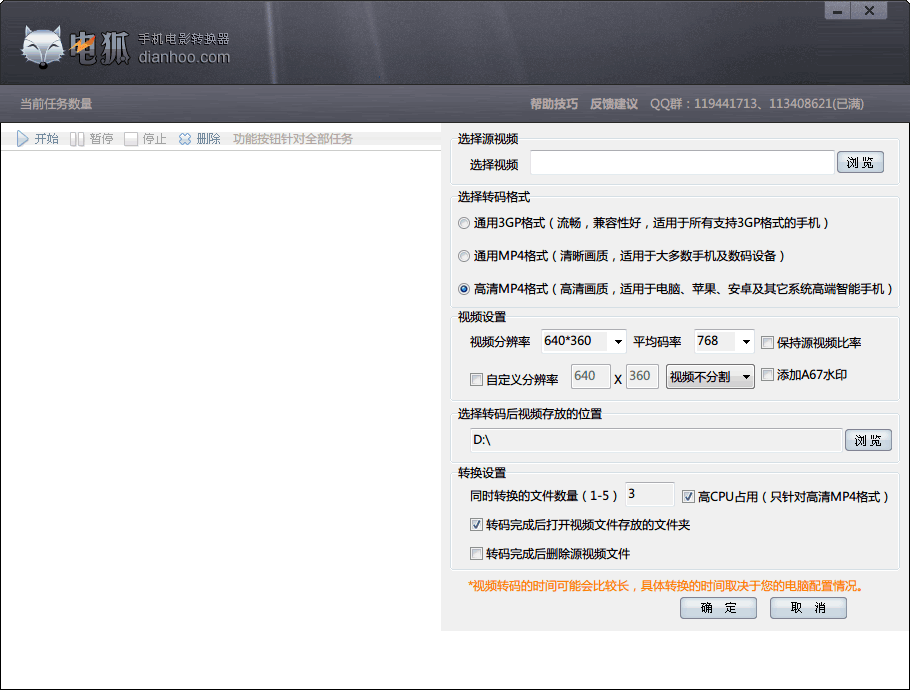Click the 电狐 fox logo icon
Screen dimensions: 910x690
coord(43,47)
